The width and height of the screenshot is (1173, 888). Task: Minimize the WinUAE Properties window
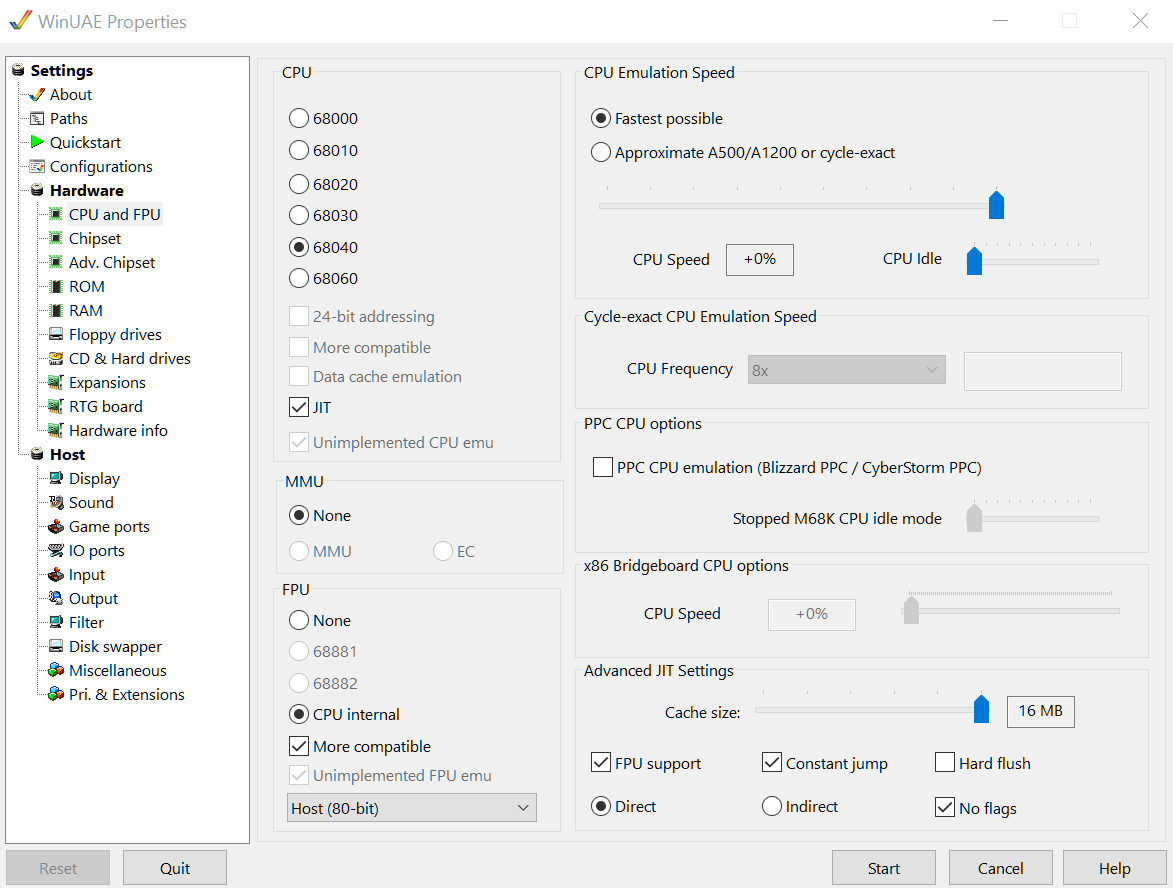1000,21
